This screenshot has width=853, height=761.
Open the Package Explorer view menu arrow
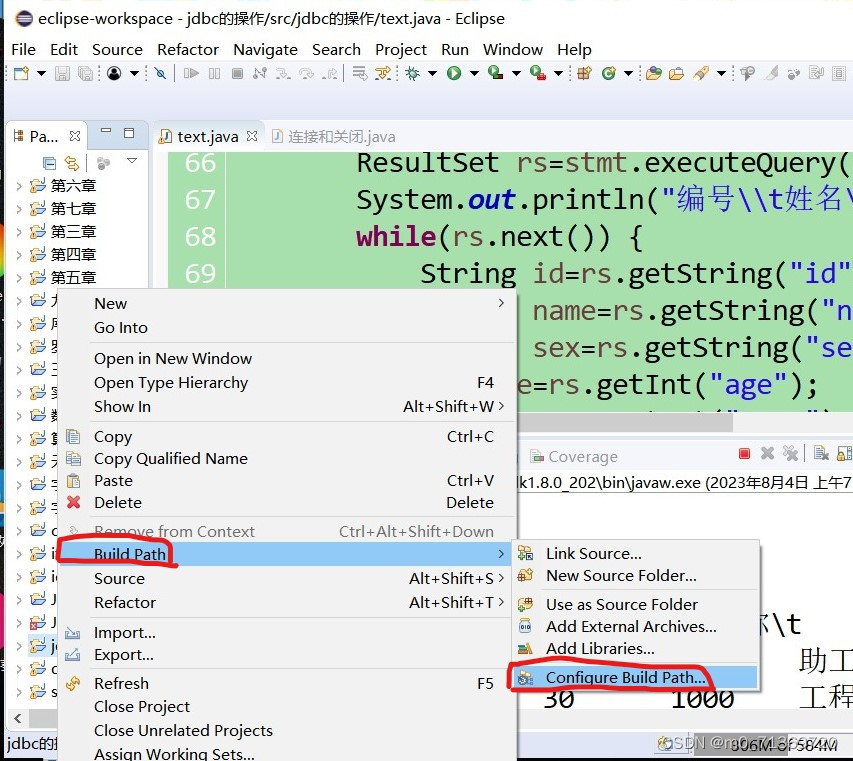[x=131, y=161]
